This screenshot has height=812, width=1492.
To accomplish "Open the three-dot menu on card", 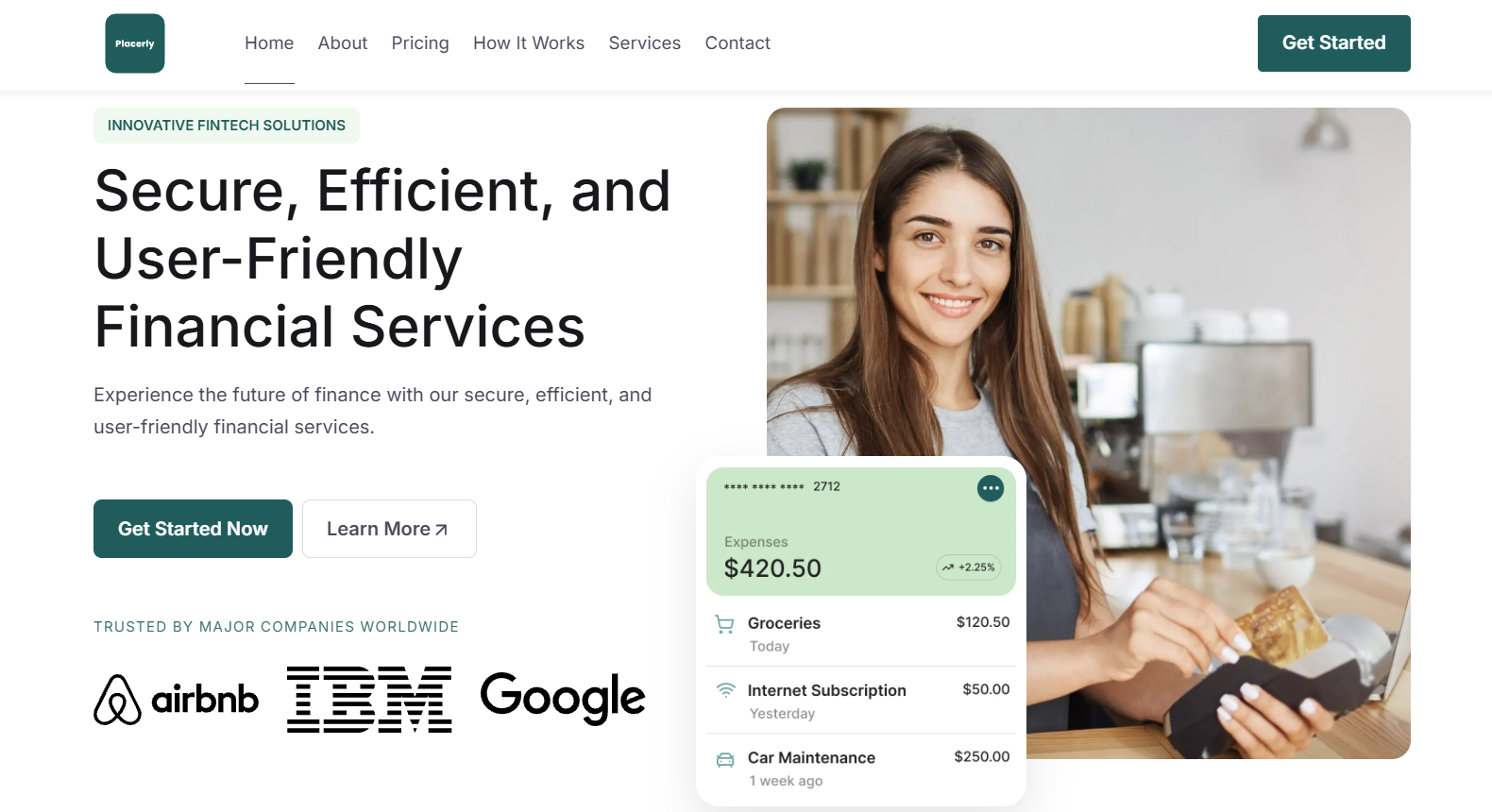I will click(x=990, y=488).
